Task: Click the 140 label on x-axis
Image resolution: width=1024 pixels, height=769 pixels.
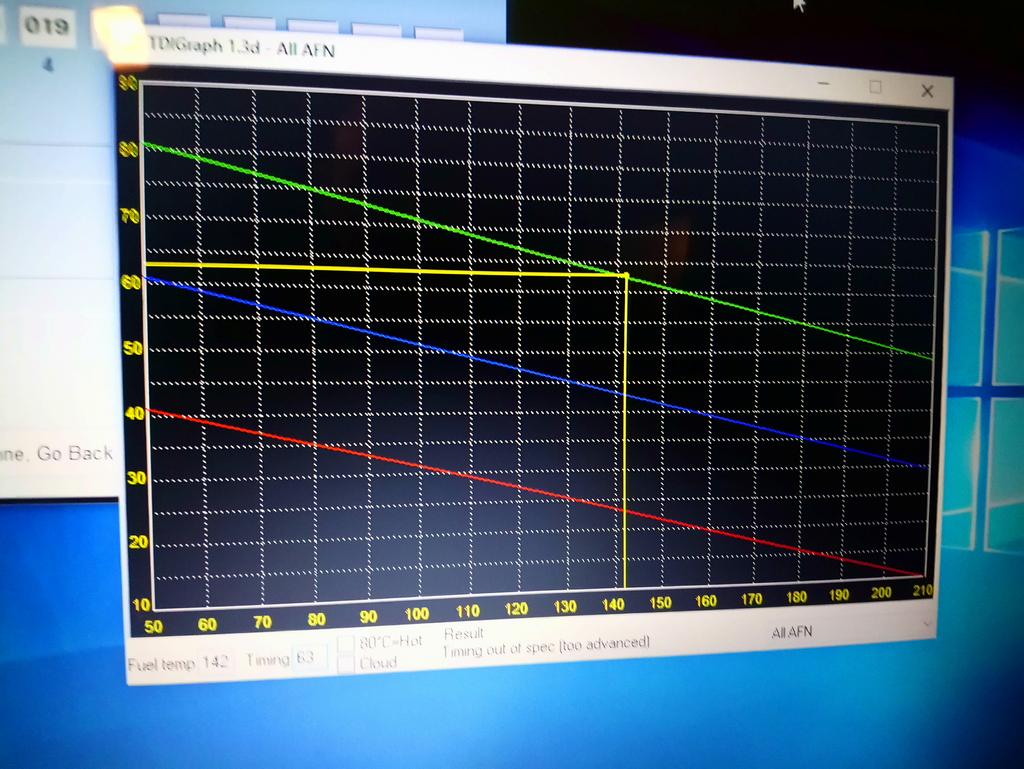Action: 613,605
